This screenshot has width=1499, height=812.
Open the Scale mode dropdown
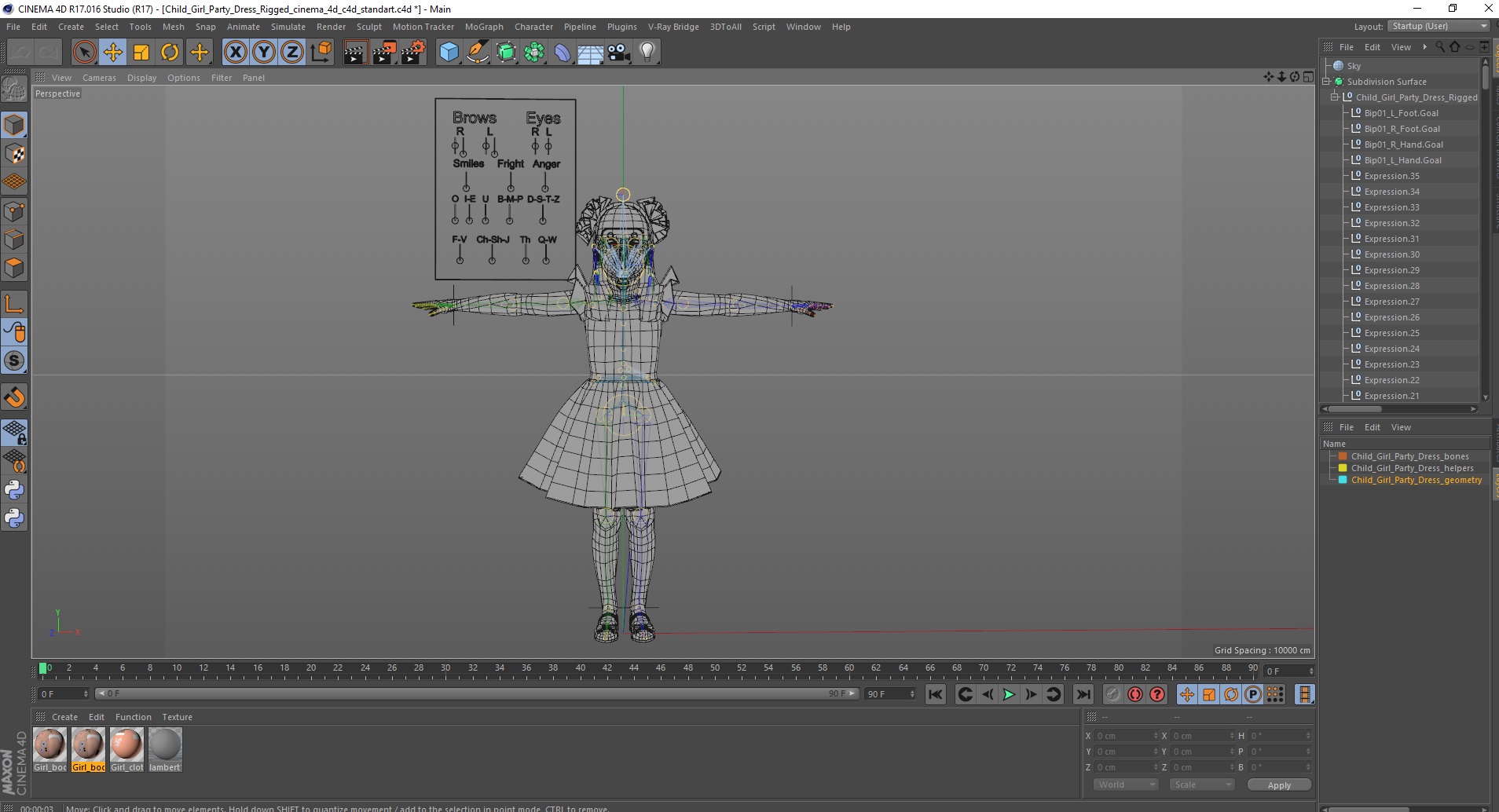tap(1201, 785)
